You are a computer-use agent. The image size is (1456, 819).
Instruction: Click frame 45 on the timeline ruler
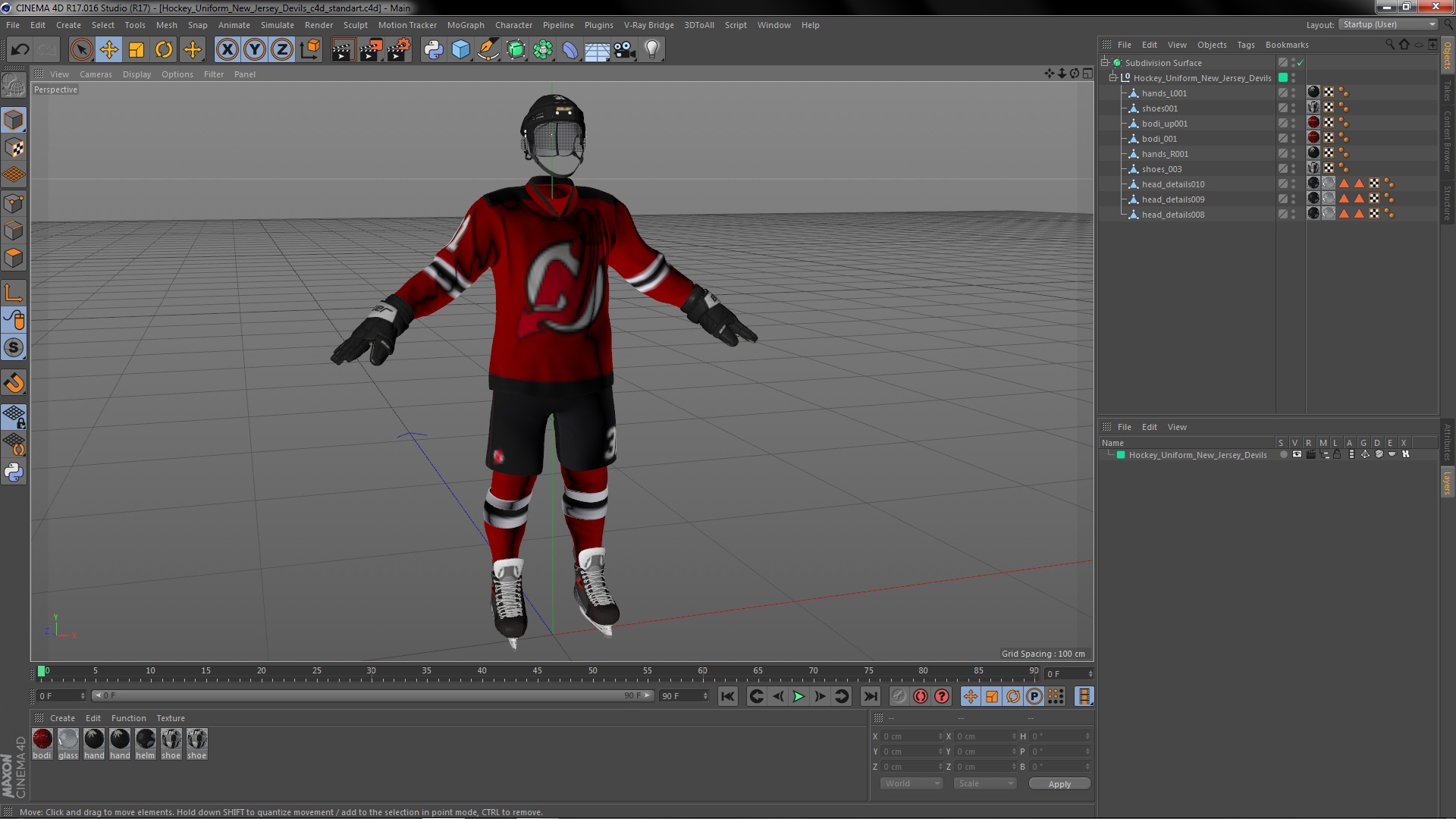[537, 671]
